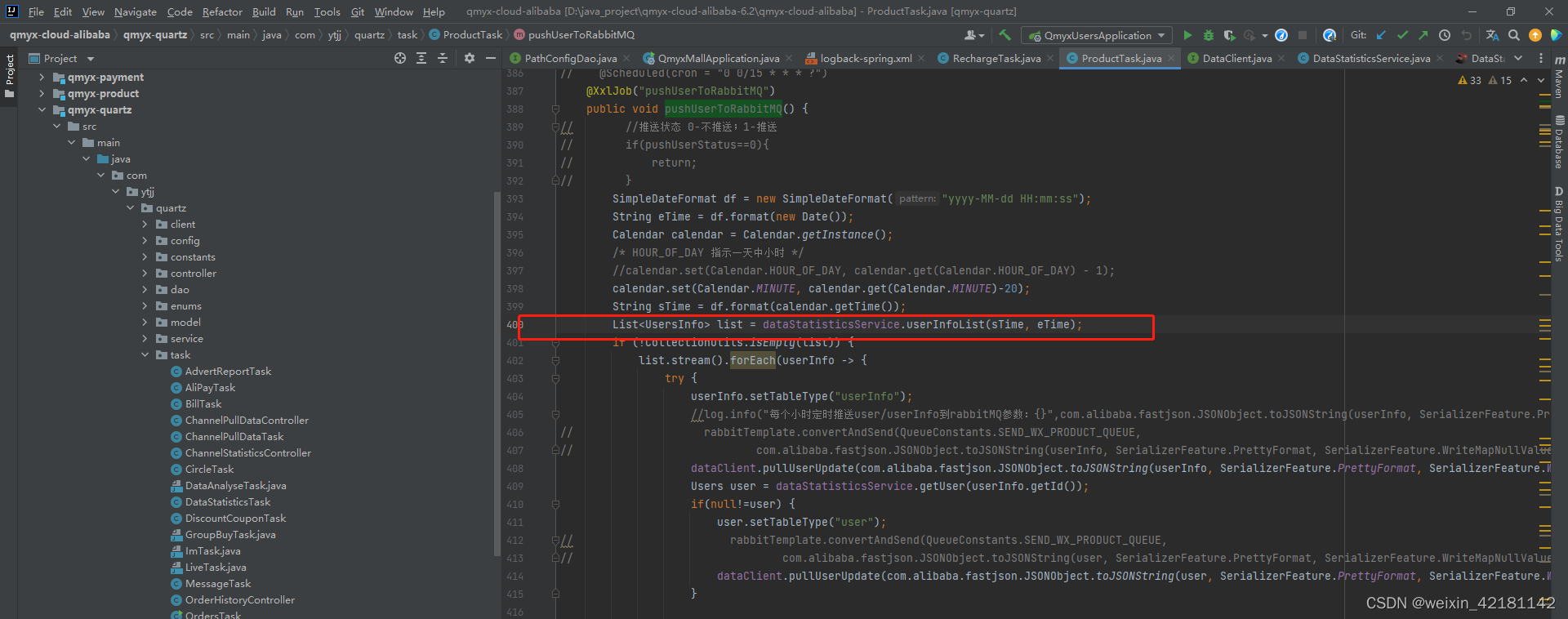
Task: Start debugging with the bug icon
Action: click(1209, 35)
